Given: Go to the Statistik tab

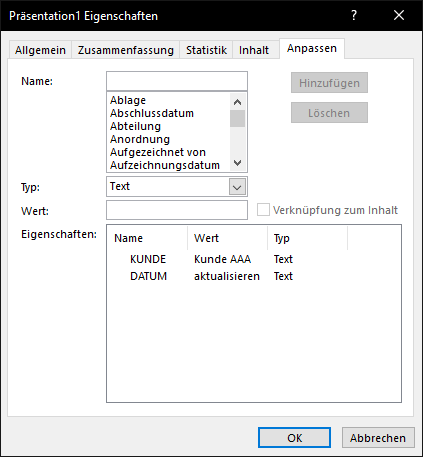Looking at the screenshot, I should [206, 50].
